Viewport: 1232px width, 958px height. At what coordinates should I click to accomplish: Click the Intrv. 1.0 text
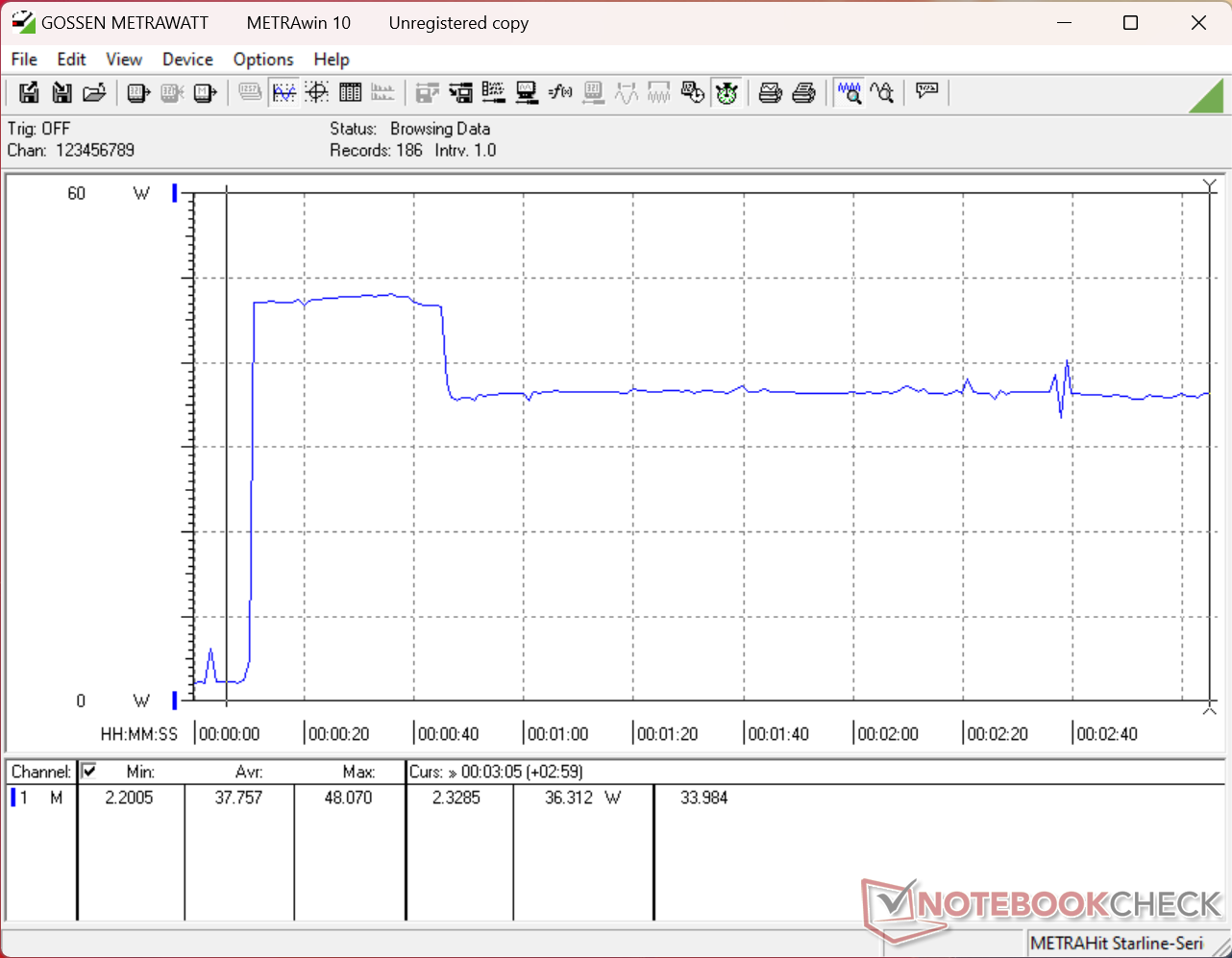[466, 150]
